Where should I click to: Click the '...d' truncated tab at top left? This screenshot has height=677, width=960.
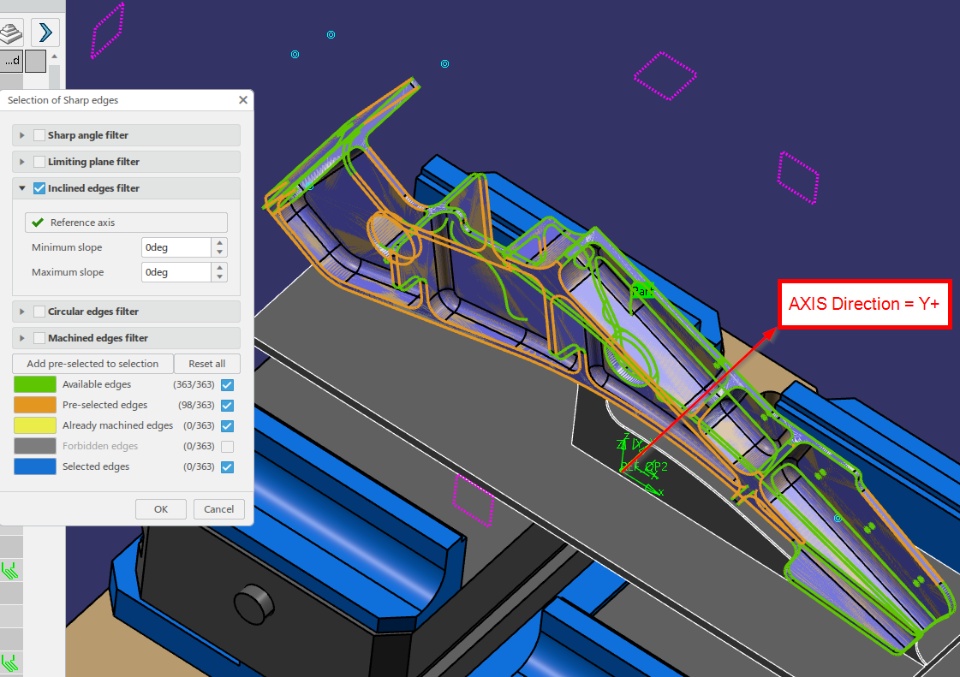pyautogui.click(x=11, y=61)
